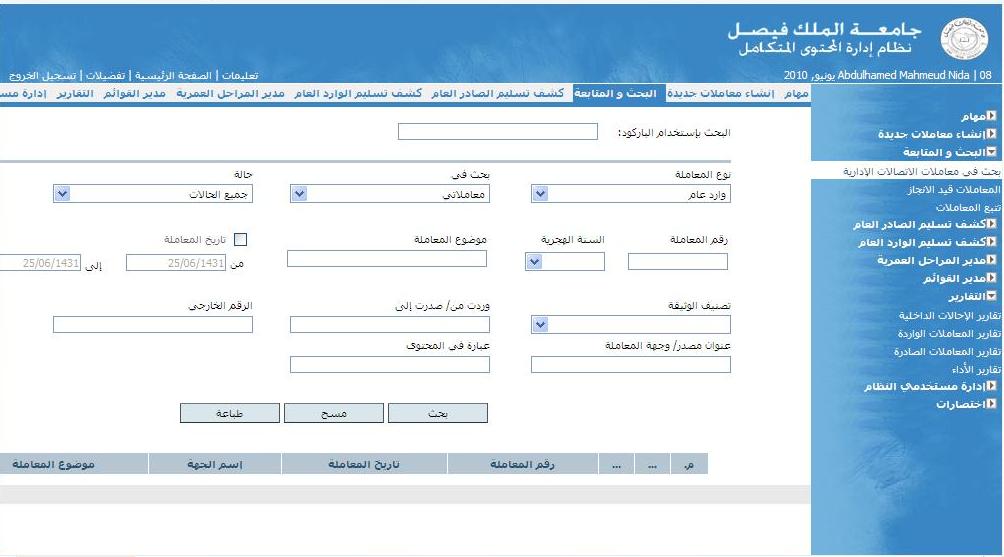Open كشف تسليم الوارد العام tab
The image size is (1004, 557).
[x=358, y=93]
